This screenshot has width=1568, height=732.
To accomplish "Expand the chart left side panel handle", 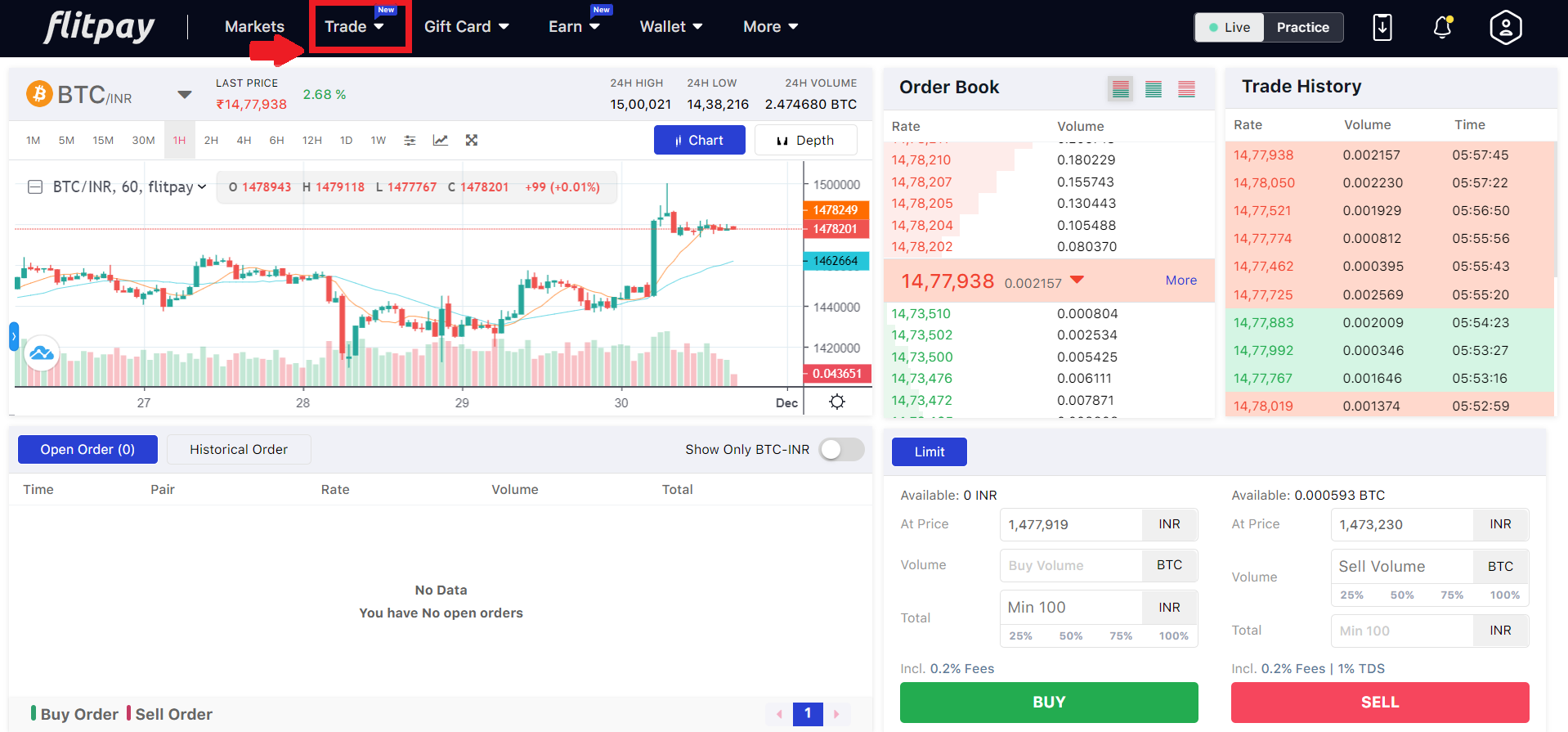I will [x=14, y=336].
